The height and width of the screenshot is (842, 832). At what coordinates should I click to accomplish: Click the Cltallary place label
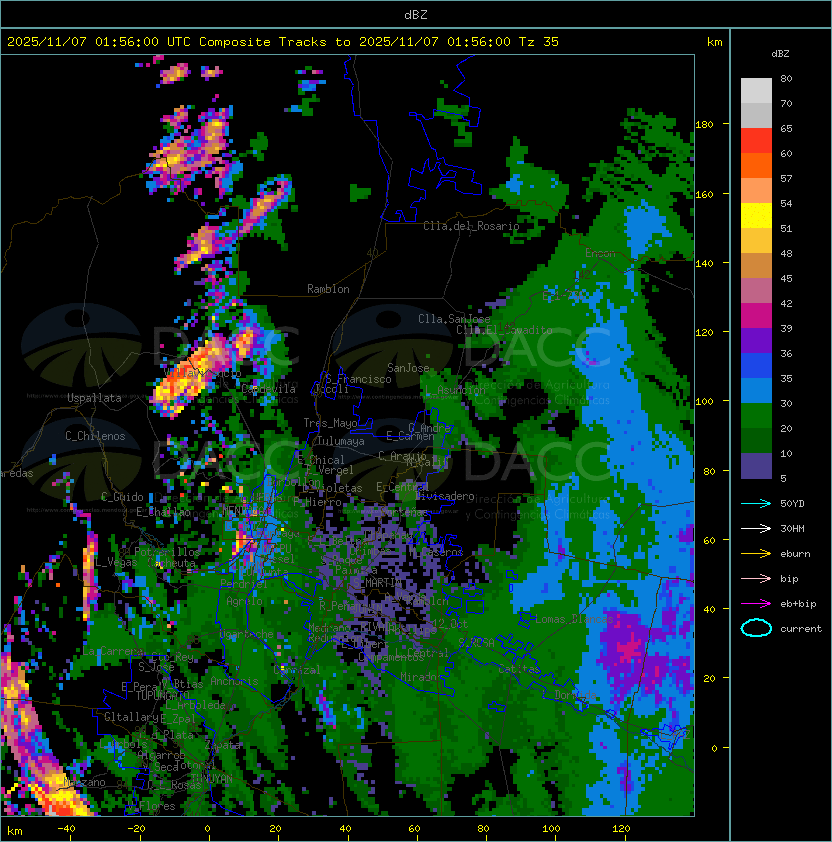[x=131, y=717]
